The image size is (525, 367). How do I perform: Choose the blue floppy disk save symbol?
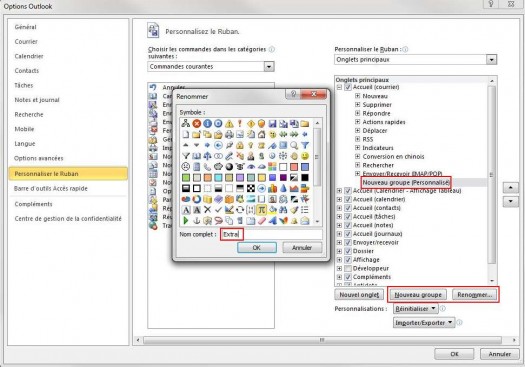(x=272, y=124)
